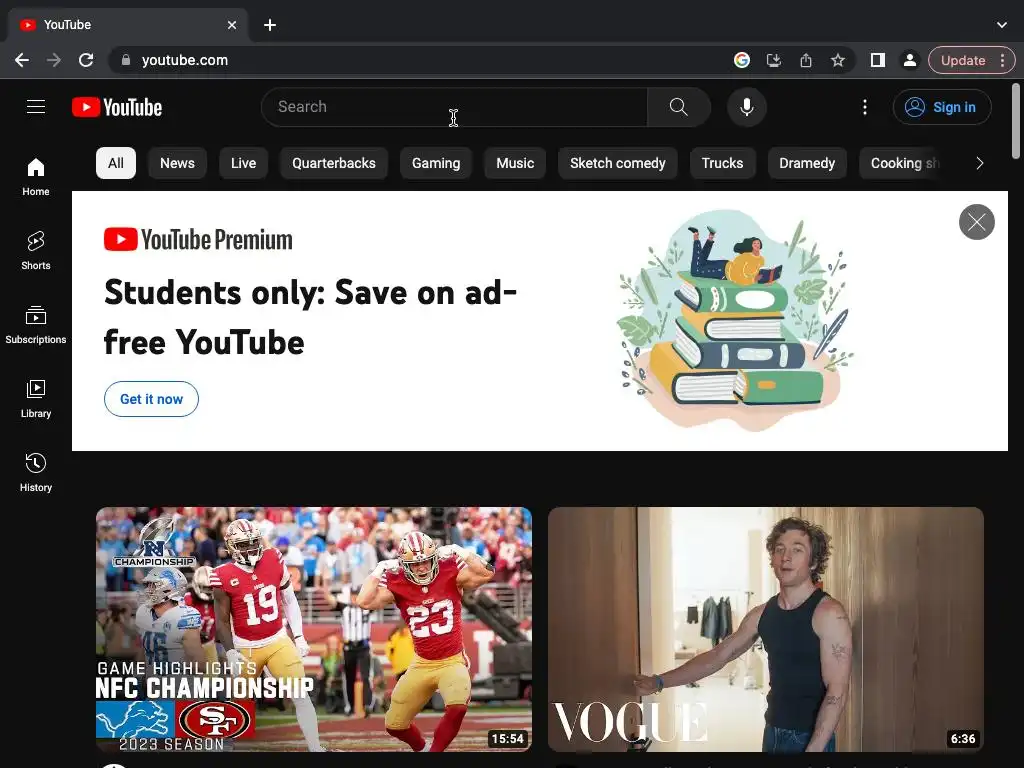
Task: Select the News chip
Action: [x=178, y=163]
